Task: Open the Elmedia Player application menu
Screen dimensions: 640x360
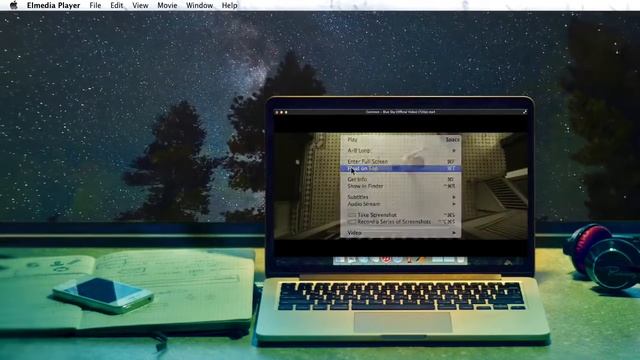Action: tap(53, 5)
